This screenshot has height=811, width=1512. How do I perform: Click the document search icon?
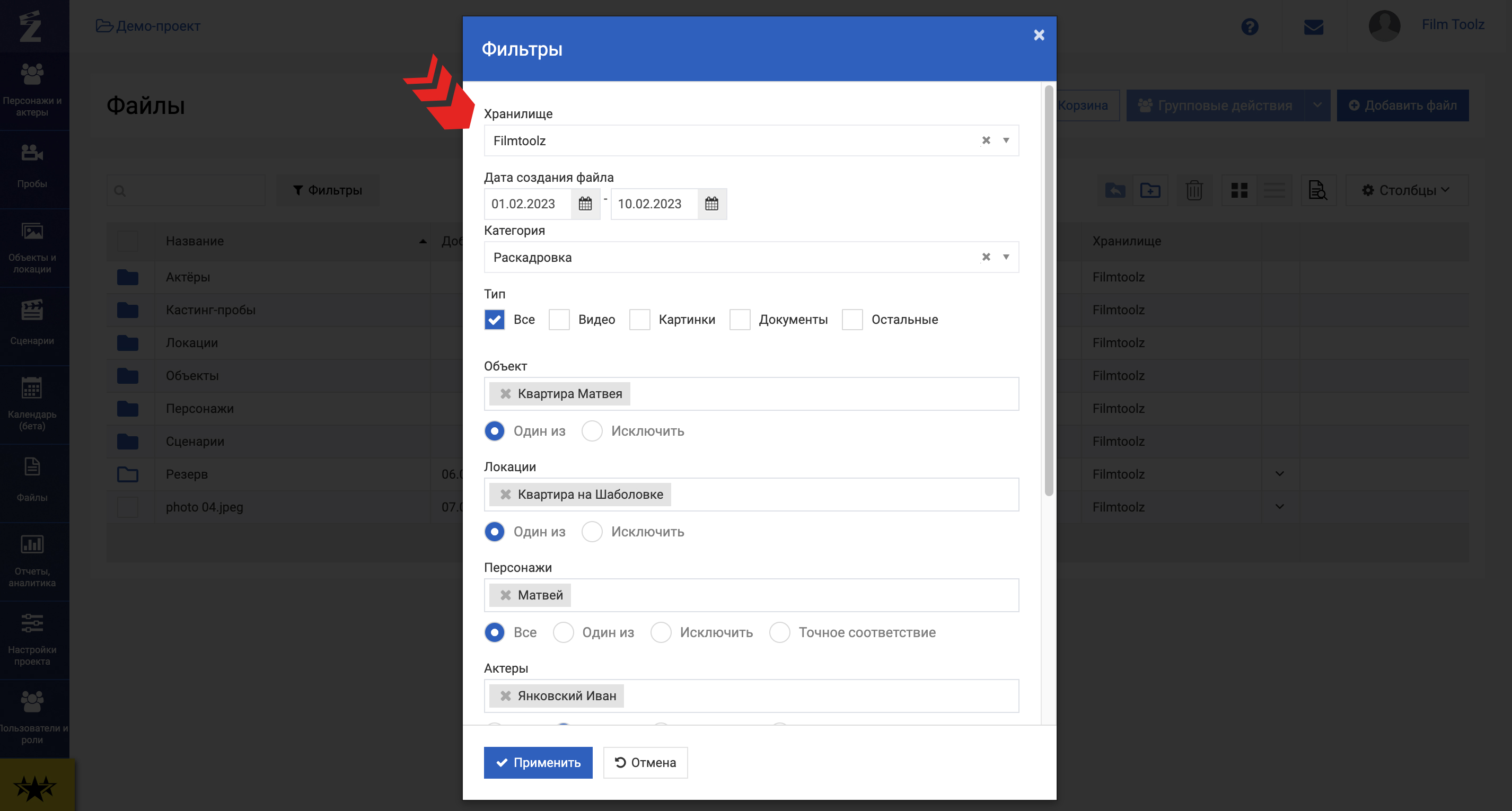pos(1318,190)
